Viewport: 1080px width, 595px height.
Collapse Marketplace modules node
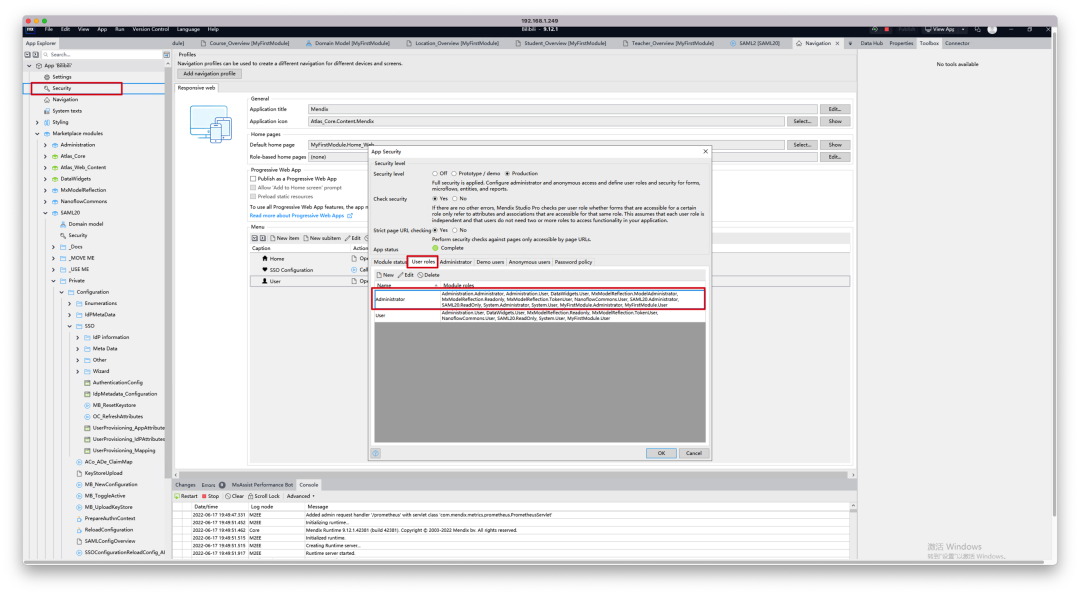tap(37, 134)
